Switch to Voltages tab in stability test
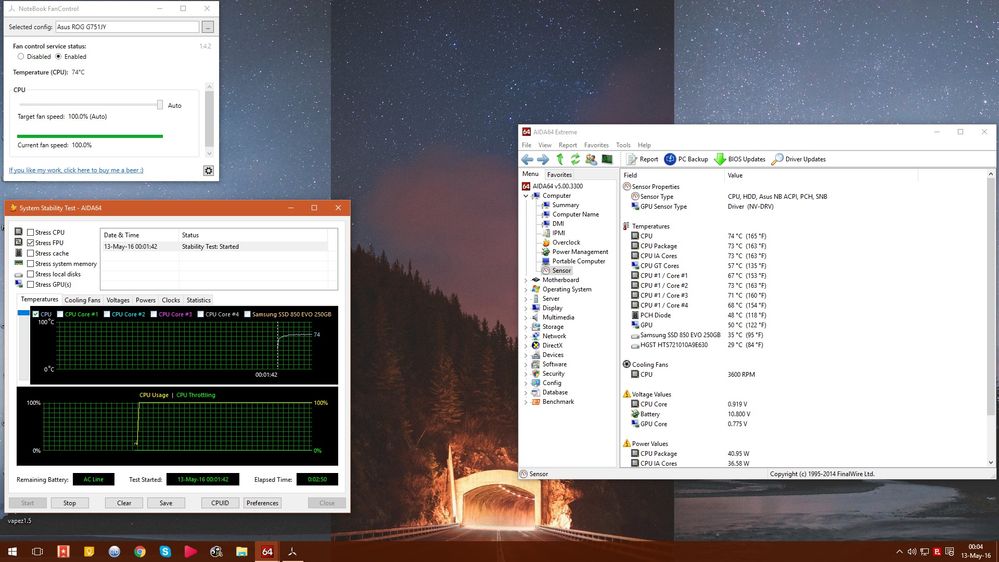 118,300
